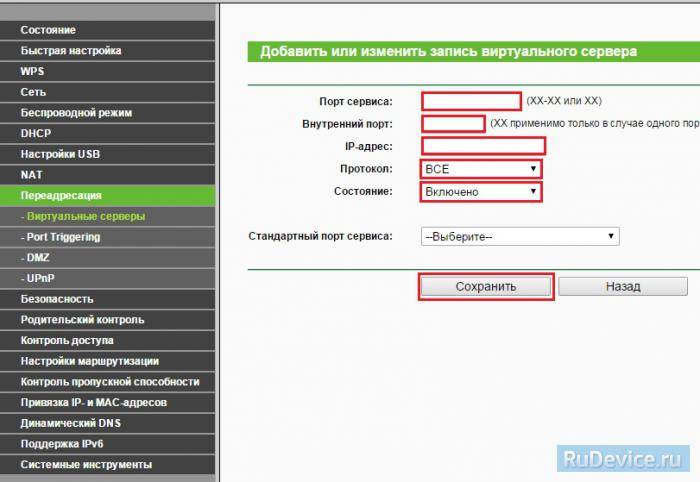Go to the WPS section

[107, 71]
